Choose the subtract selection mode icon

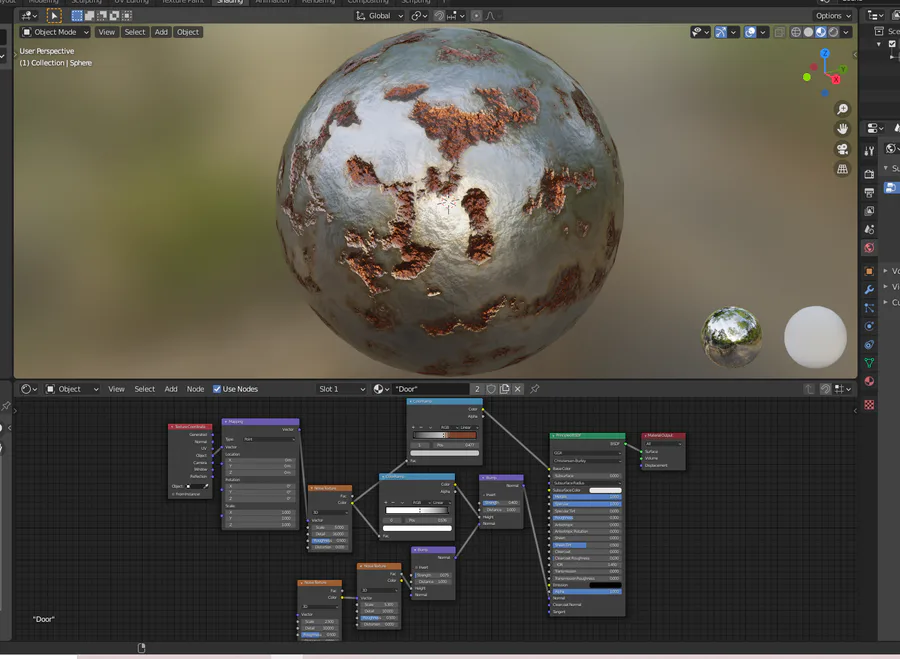102,15
